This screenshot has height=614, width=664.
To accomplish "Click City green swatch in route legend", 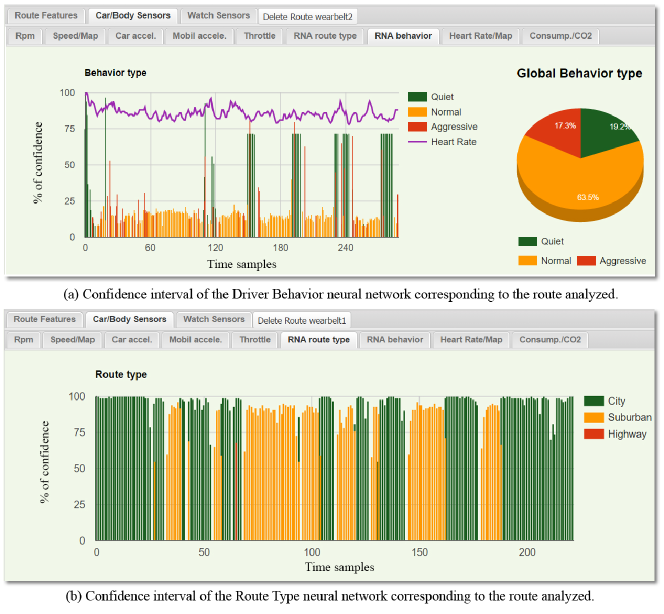I will [593, 401].
